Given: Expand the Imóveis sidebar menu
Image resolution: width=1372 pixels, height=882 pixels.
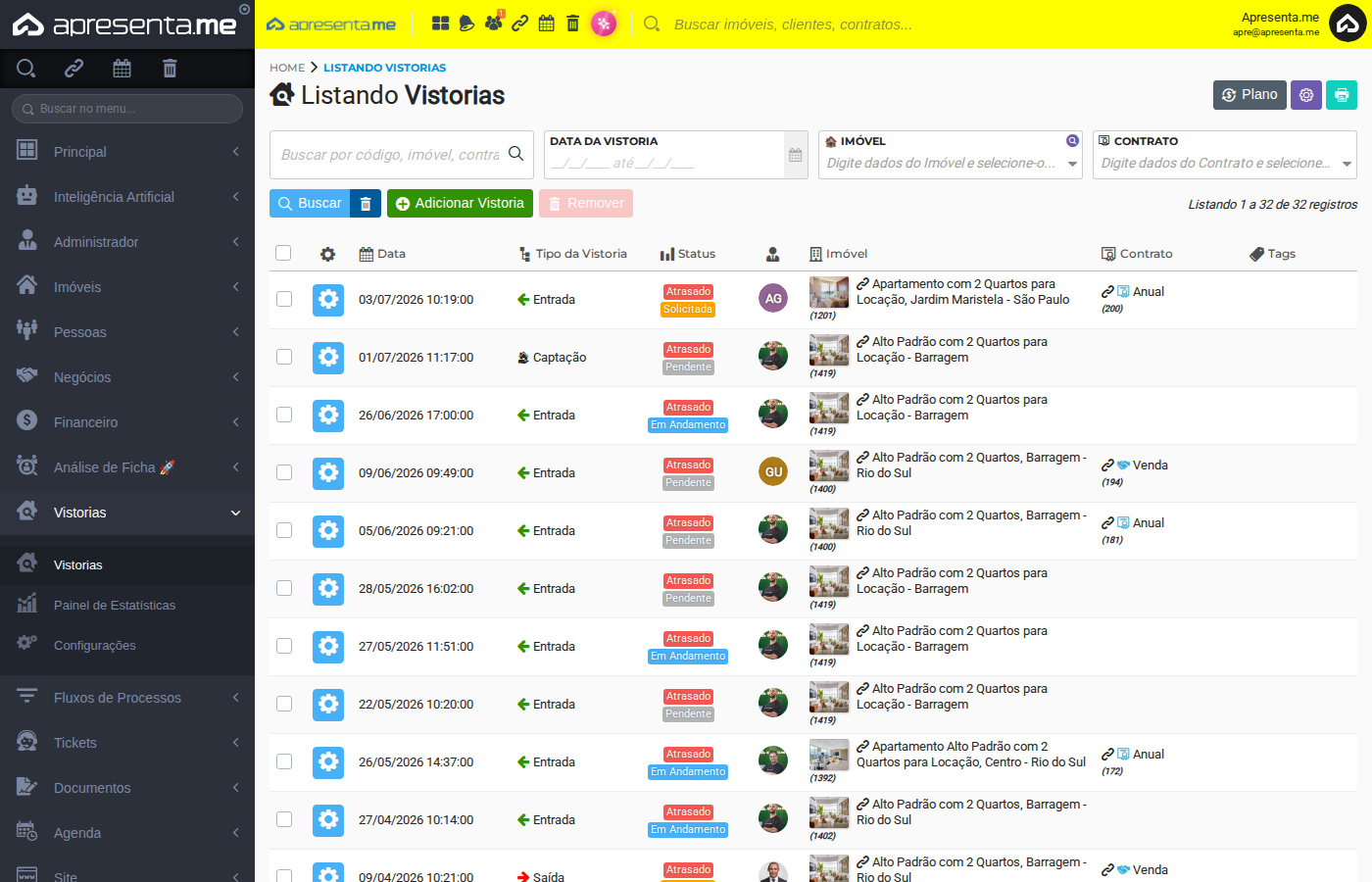Looking at the screenshot, I should (x=127, y=287).
